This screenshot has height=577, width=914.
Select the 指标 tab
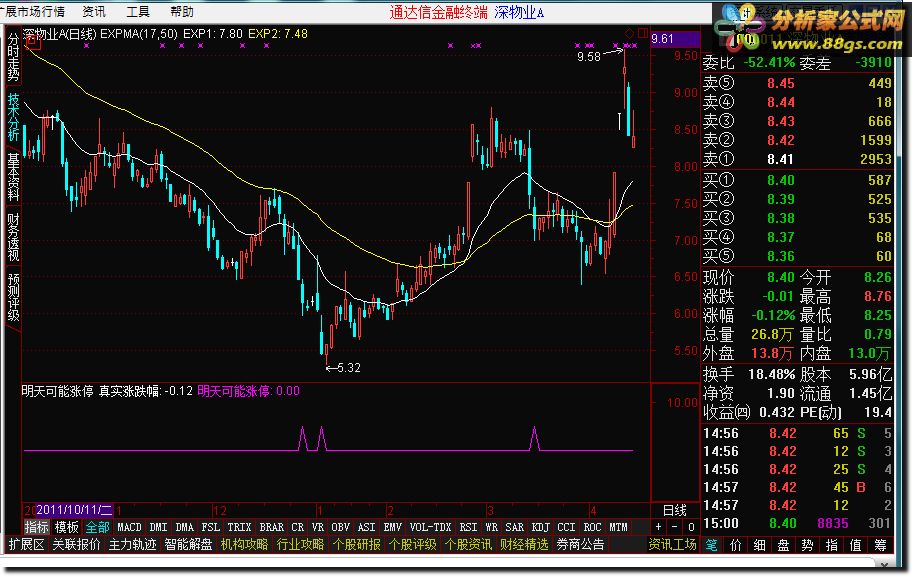pyautogui.click(x=36, y=527)
